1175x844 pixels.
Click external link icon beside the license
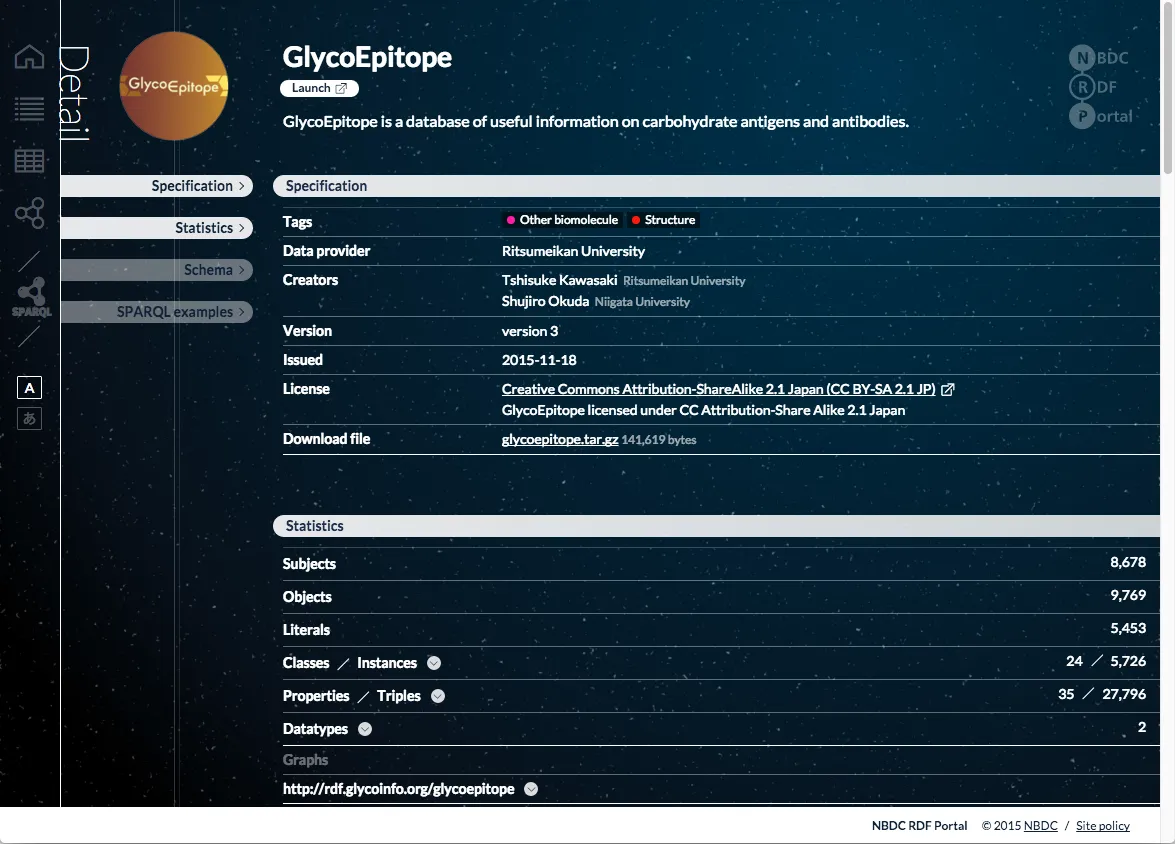[948, 389]
